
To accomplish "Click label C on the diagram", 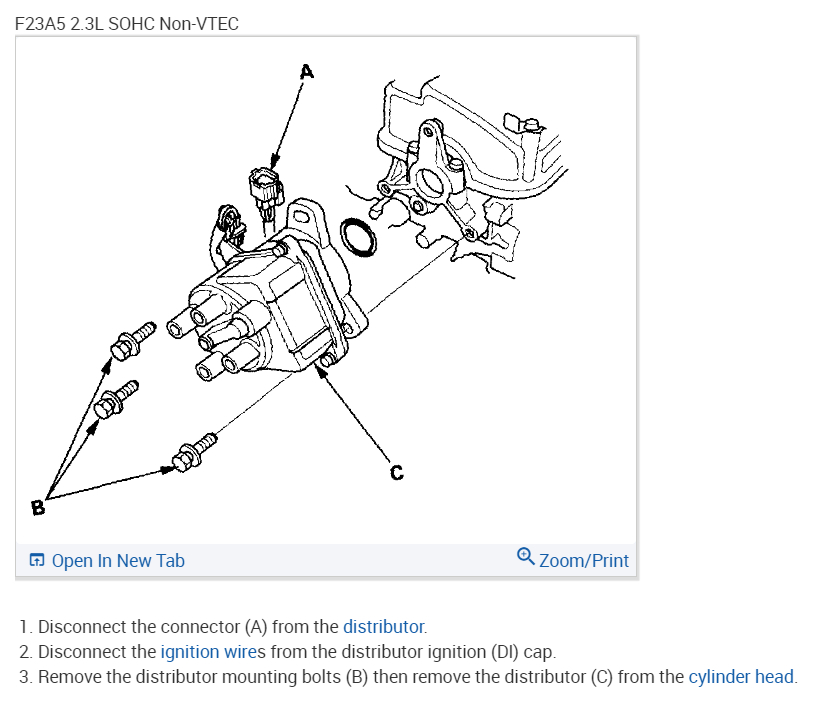I will point(396,472).
